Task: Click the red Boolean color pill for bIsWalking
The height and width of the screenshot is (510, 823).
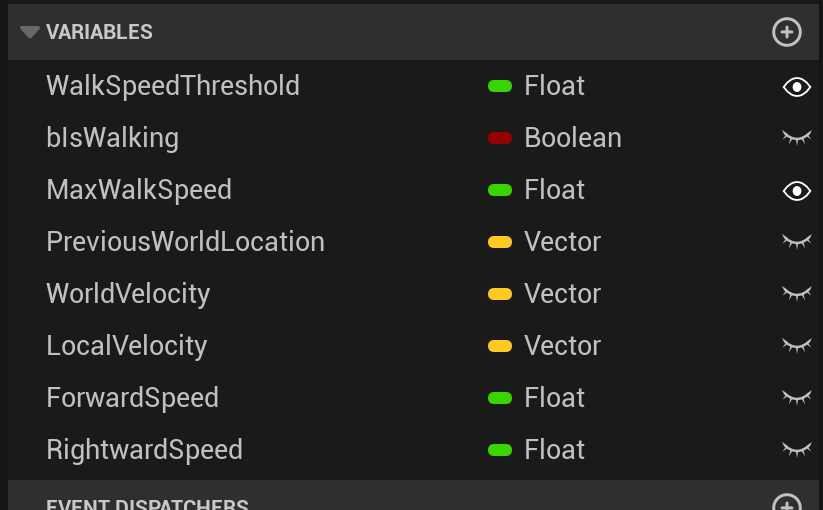Action: (500, 138)
